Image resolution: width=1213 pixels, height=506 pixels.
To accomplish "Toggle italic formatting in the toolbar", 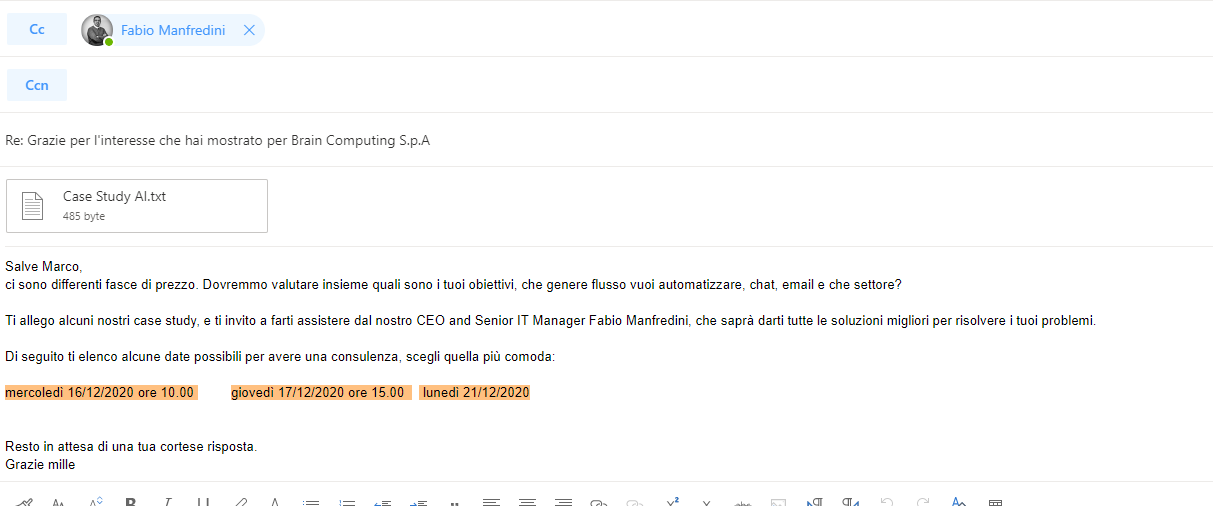I will 167,502.
